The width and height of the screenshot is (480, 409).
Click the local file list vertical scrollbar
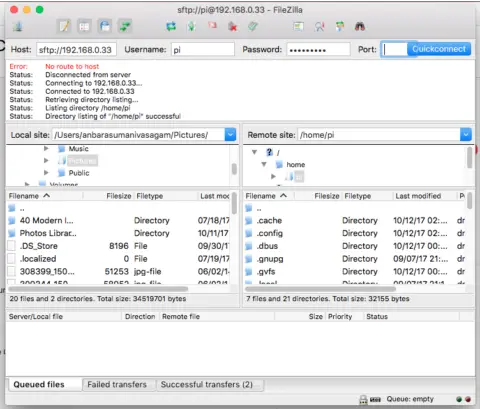click(x=234, y=203)
